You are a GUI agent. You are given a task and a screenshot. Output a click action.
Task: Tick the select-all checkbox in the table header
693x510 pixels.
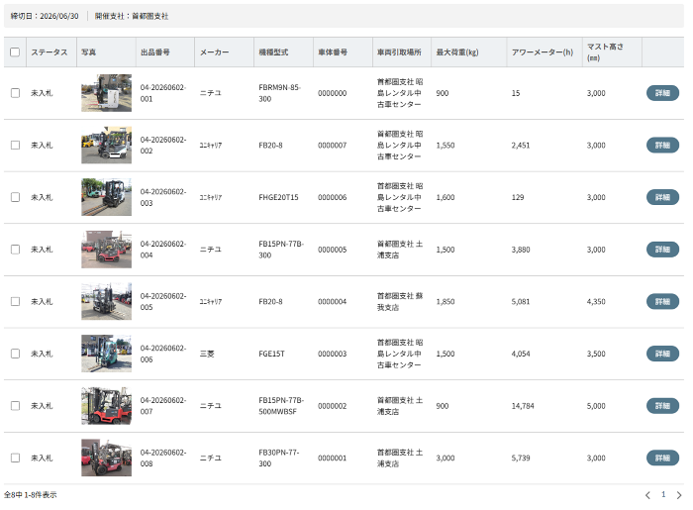pyautogui.click(x=15, y=52)
